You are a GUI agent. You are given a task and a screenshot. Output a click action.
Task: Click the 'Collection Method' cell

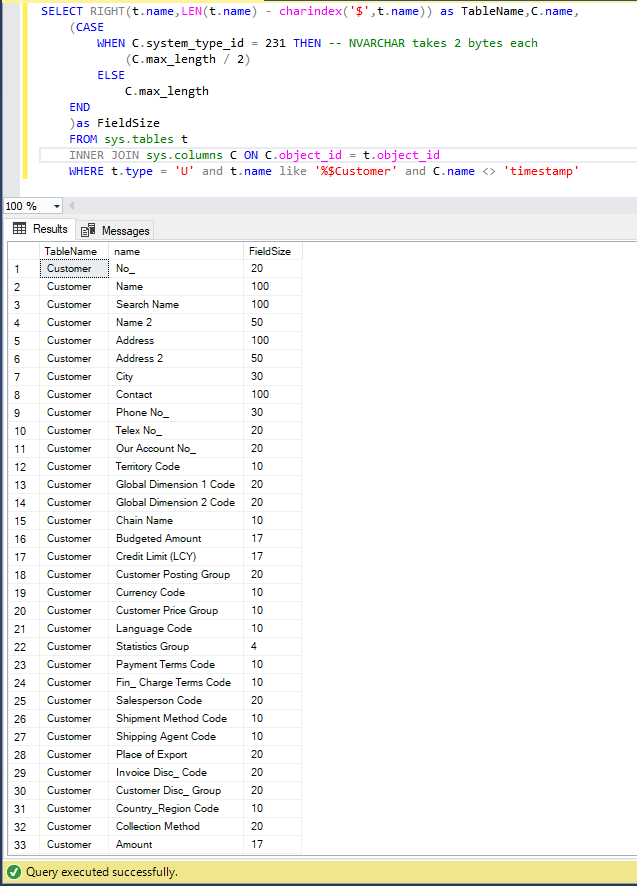(176, 827)
